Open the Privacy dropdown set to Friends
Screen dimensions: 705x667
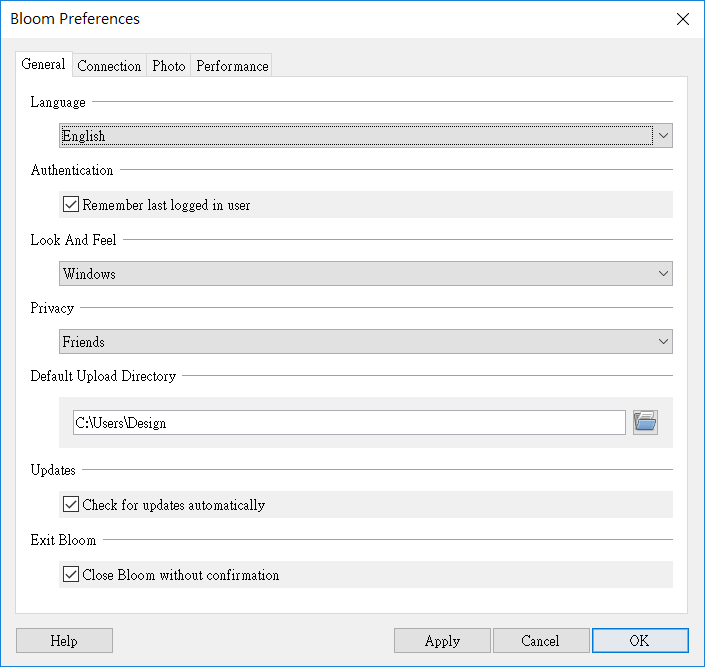pos(355,342)
